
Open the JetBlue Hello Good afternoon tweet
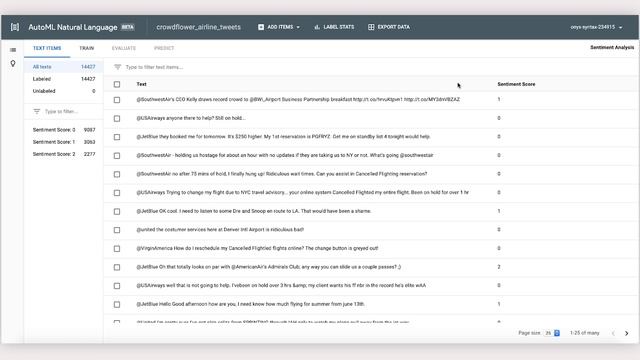point(251,304)
